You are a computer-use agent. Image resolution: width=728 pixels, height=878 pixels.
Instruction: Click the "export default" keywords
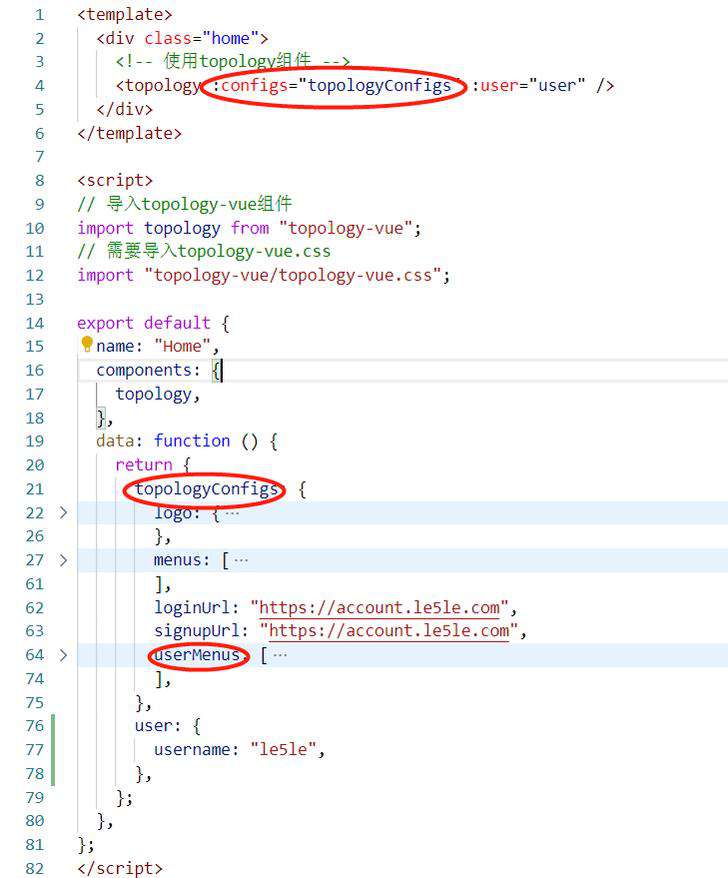[x=144, y=323]
